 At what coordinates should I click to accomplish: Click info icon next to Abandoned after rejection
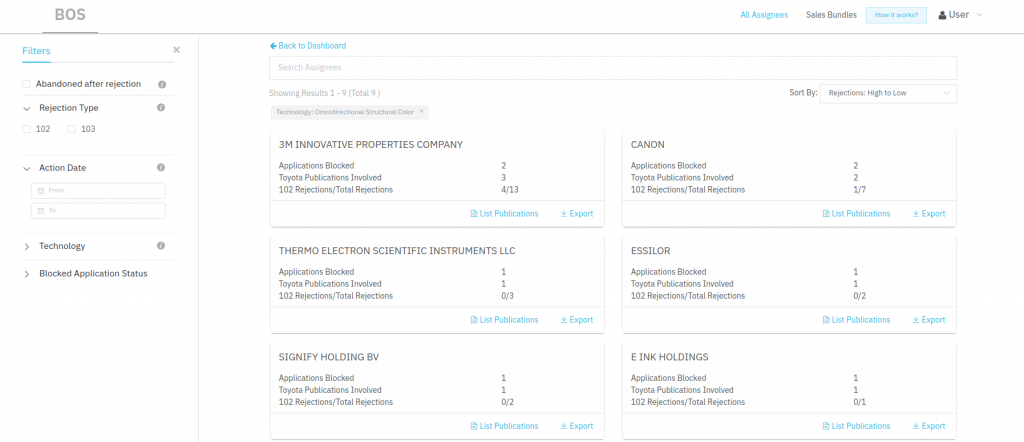[161, 84]
